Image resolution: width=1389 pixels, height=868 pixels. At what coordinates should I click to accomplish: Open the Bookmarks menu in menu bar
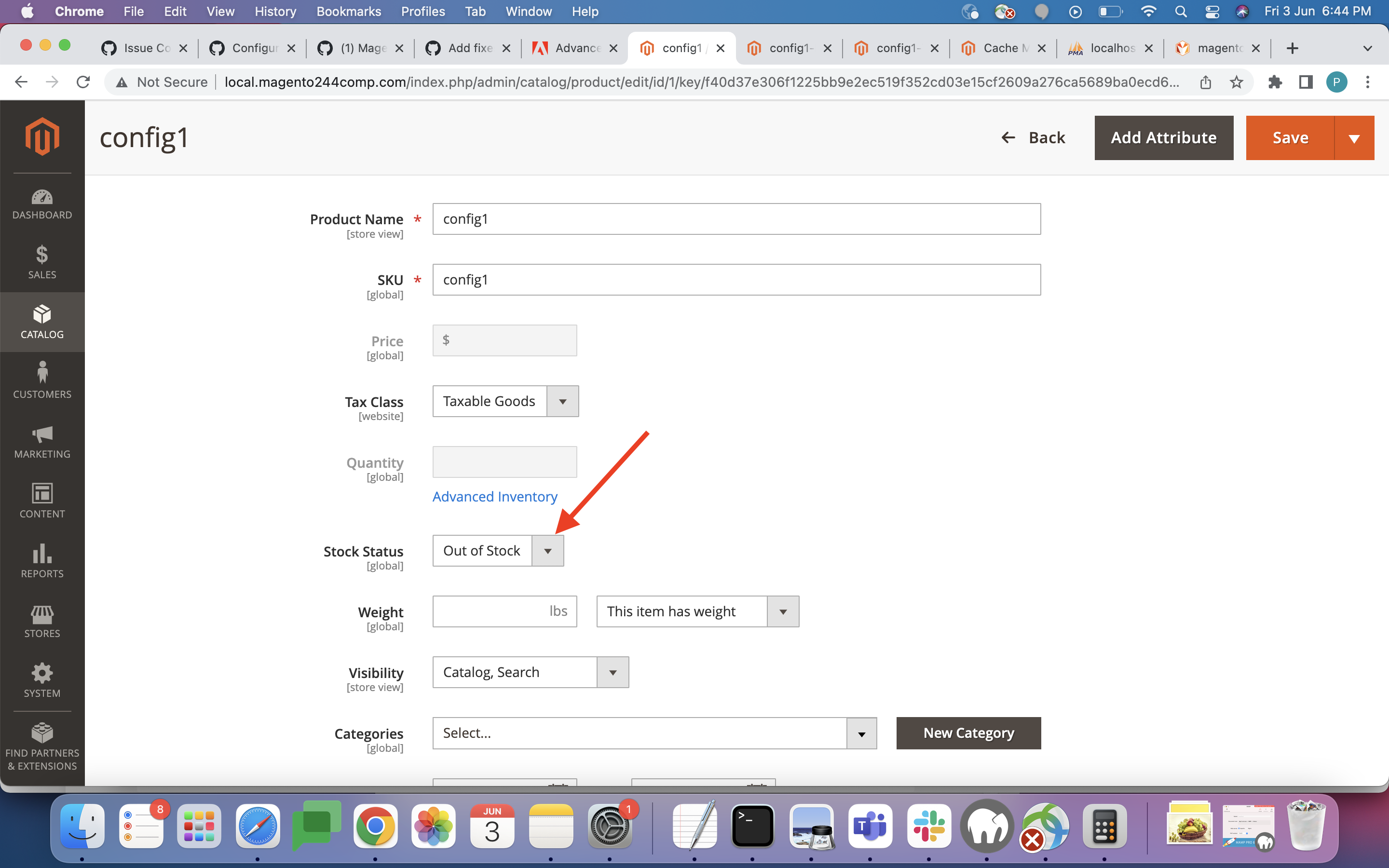pyautogui.click(x=348, y=11)
